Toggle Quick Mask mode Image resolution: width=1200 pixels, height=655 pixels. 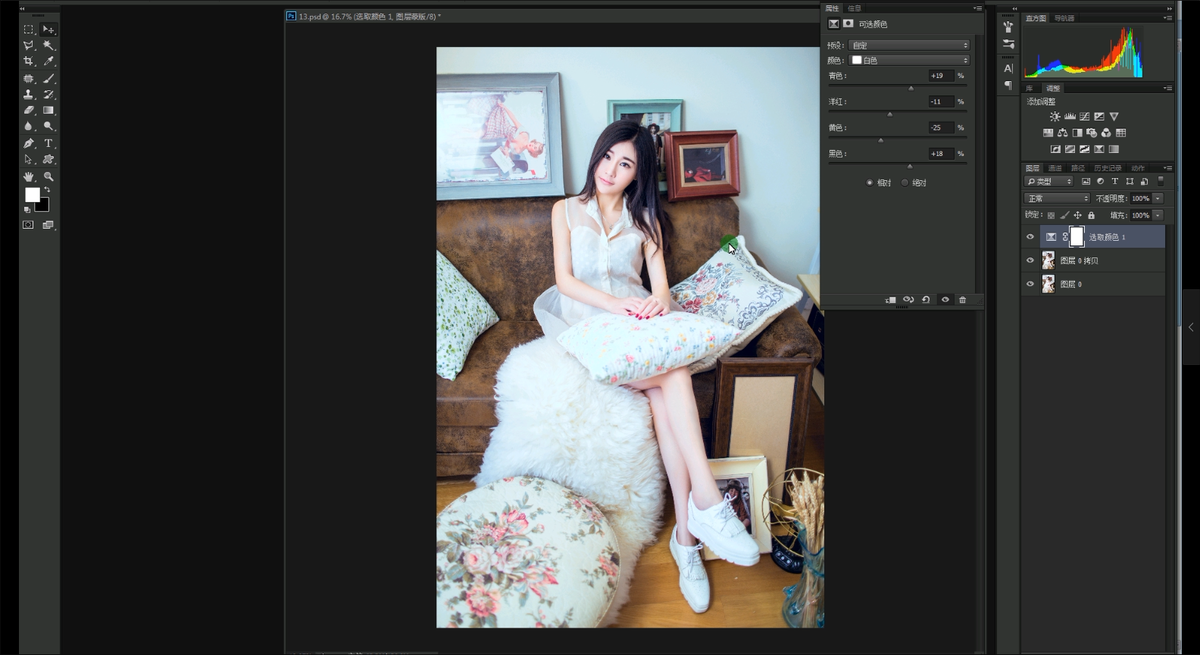29,225
